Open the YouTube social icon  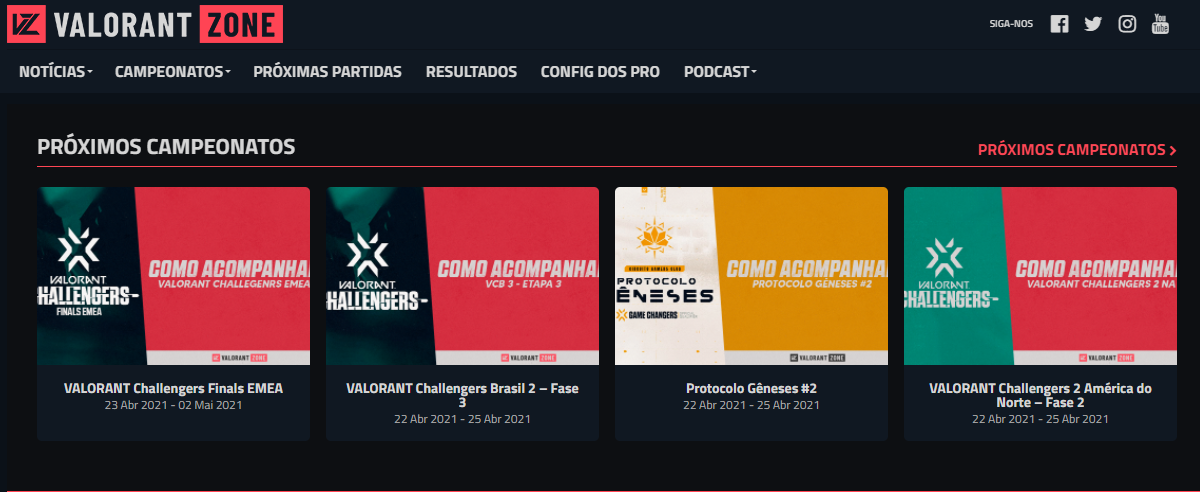(1160, 24)
